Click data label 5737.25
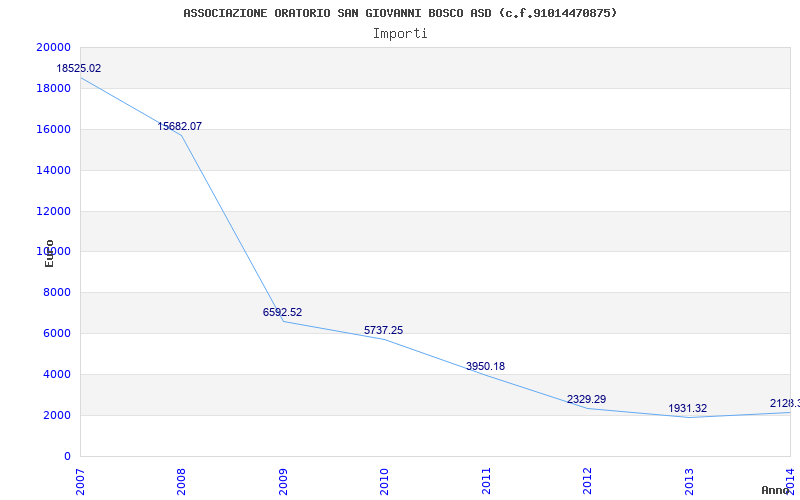Image resolution: width=800 pixels, height=500 pixels. pyautogui.click(x=383, y=331)
